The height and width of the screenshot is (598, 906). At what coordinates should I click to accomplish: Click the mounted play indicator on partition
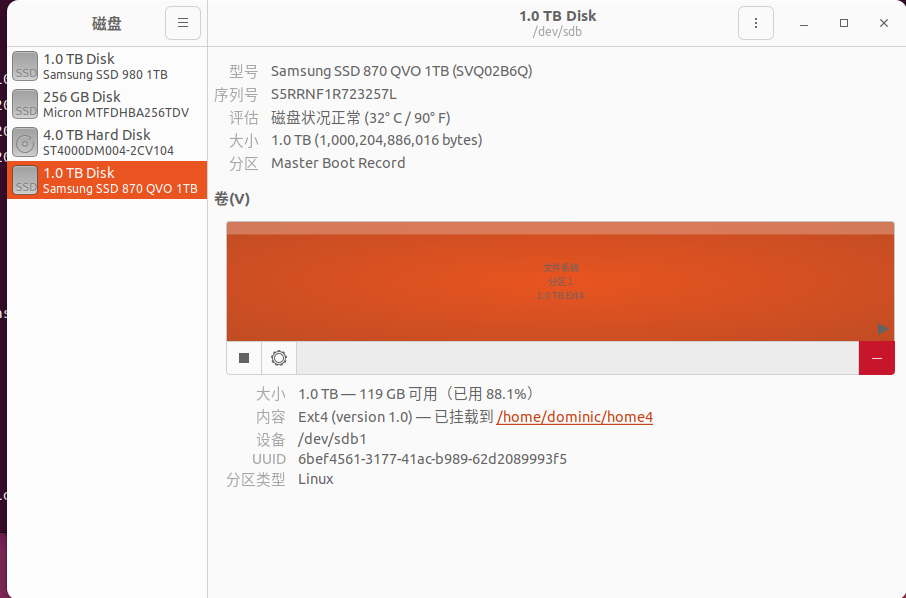click(x=882, y=329)
